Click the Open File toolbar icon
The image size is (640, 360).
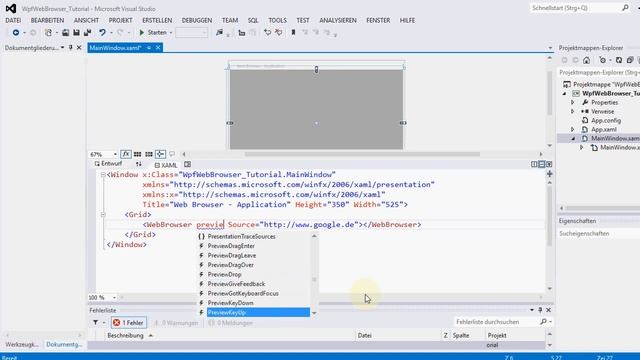click(x=65, y=32)
